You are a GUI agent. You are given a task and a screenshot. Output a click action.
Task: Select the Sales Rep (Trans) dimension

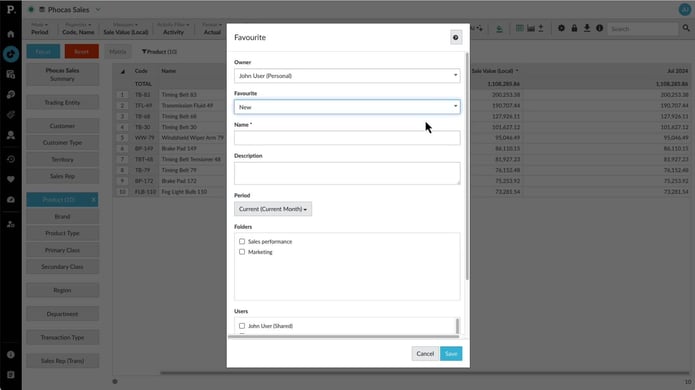click(x=62, y=361)
